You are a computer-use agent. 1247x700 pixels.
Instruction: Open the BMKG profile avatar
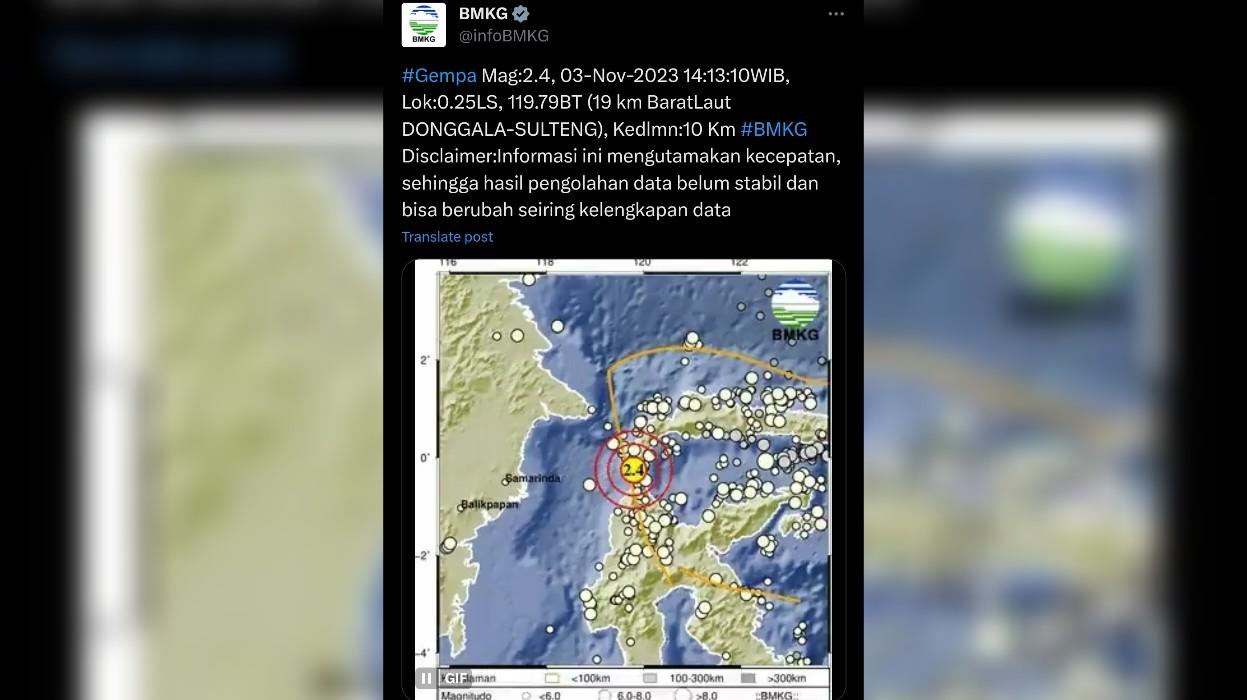click(x=423, y=24)
